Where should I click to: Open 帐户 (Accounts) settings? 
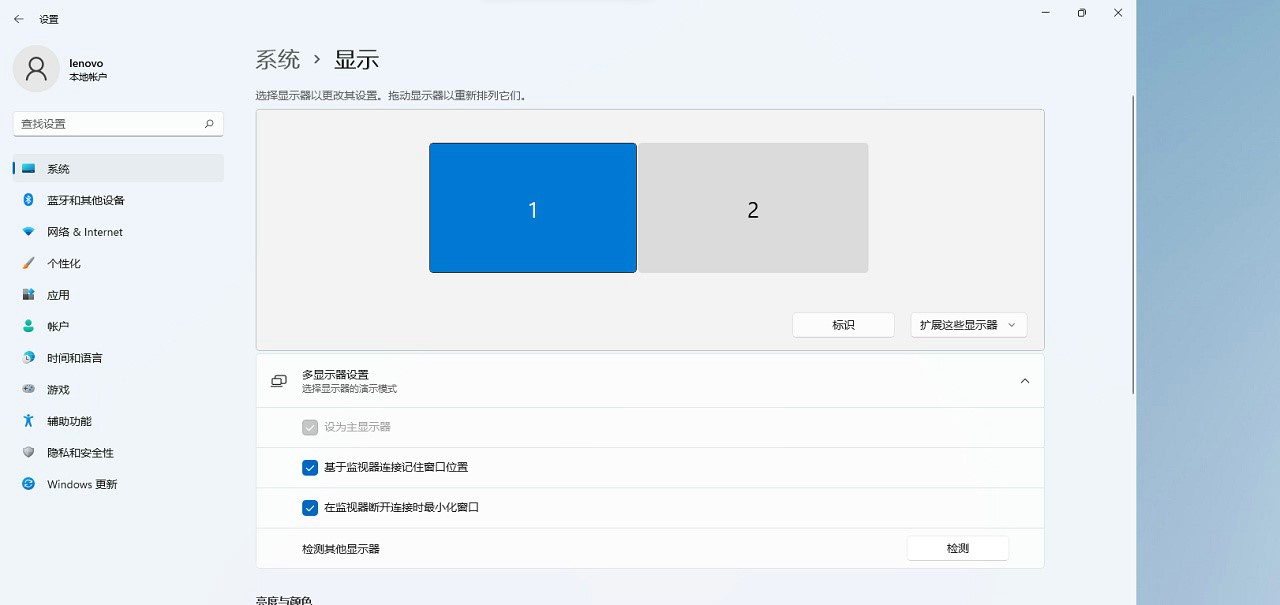pos(58,325)
